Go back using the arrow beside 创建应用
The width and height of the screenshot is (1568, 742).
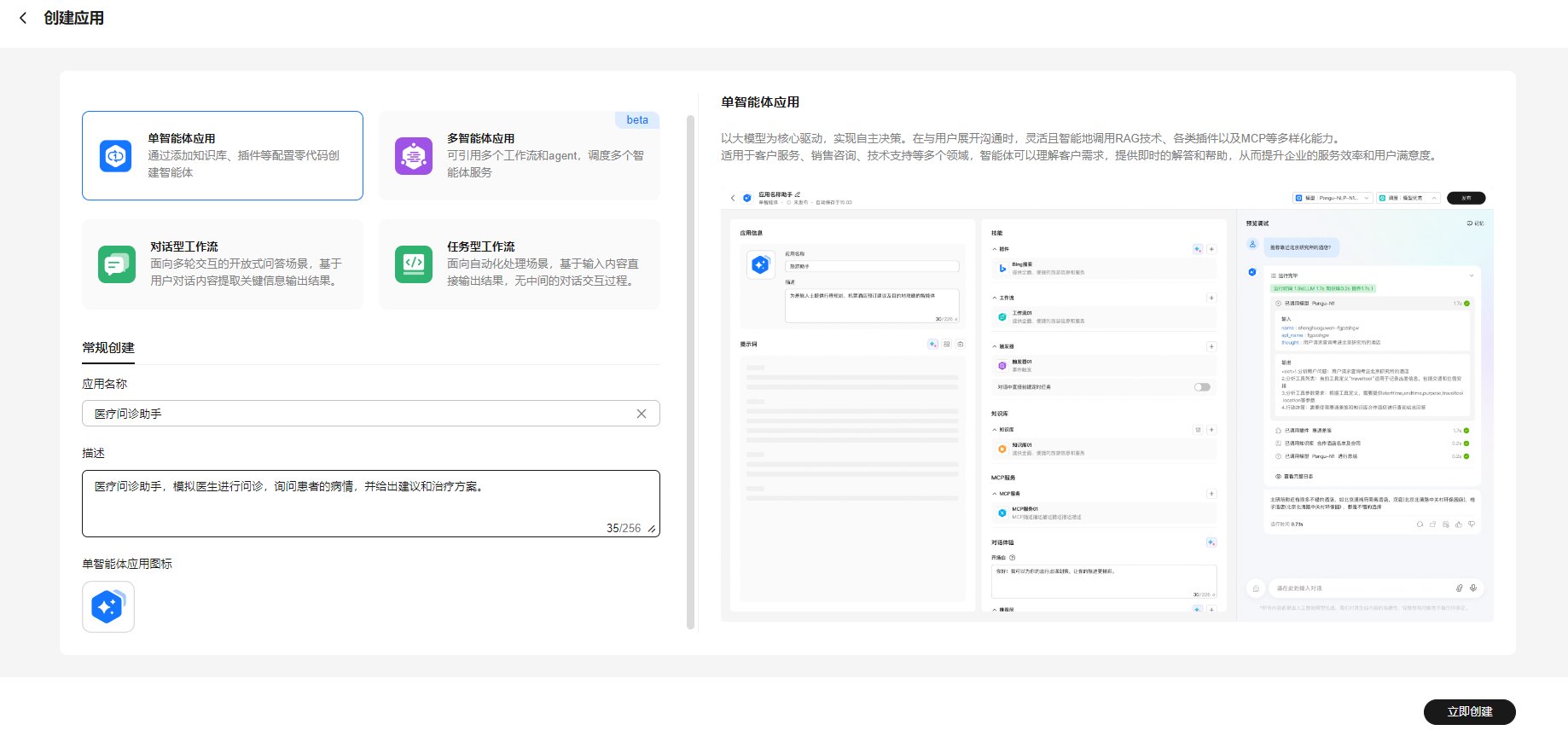pos(23,18)
